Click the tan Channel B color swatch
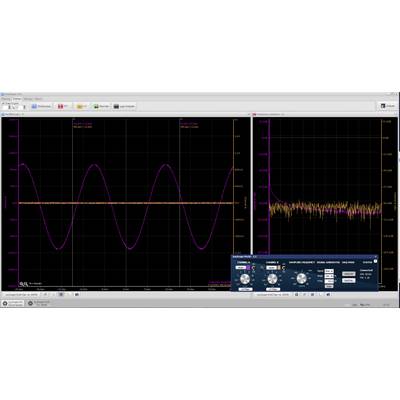 [279, 268]
